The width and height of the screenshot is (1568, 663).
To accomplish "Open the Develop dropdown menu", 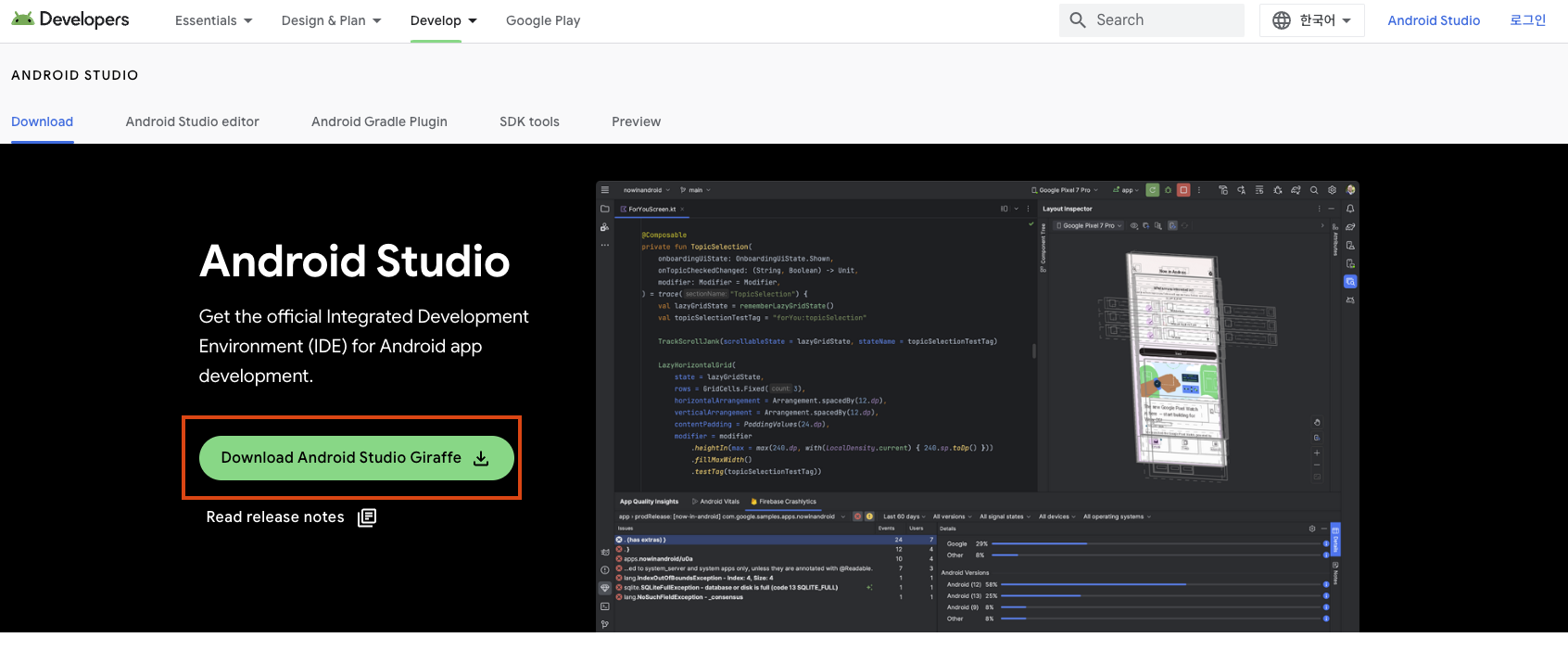I will (x=443, y=20).
